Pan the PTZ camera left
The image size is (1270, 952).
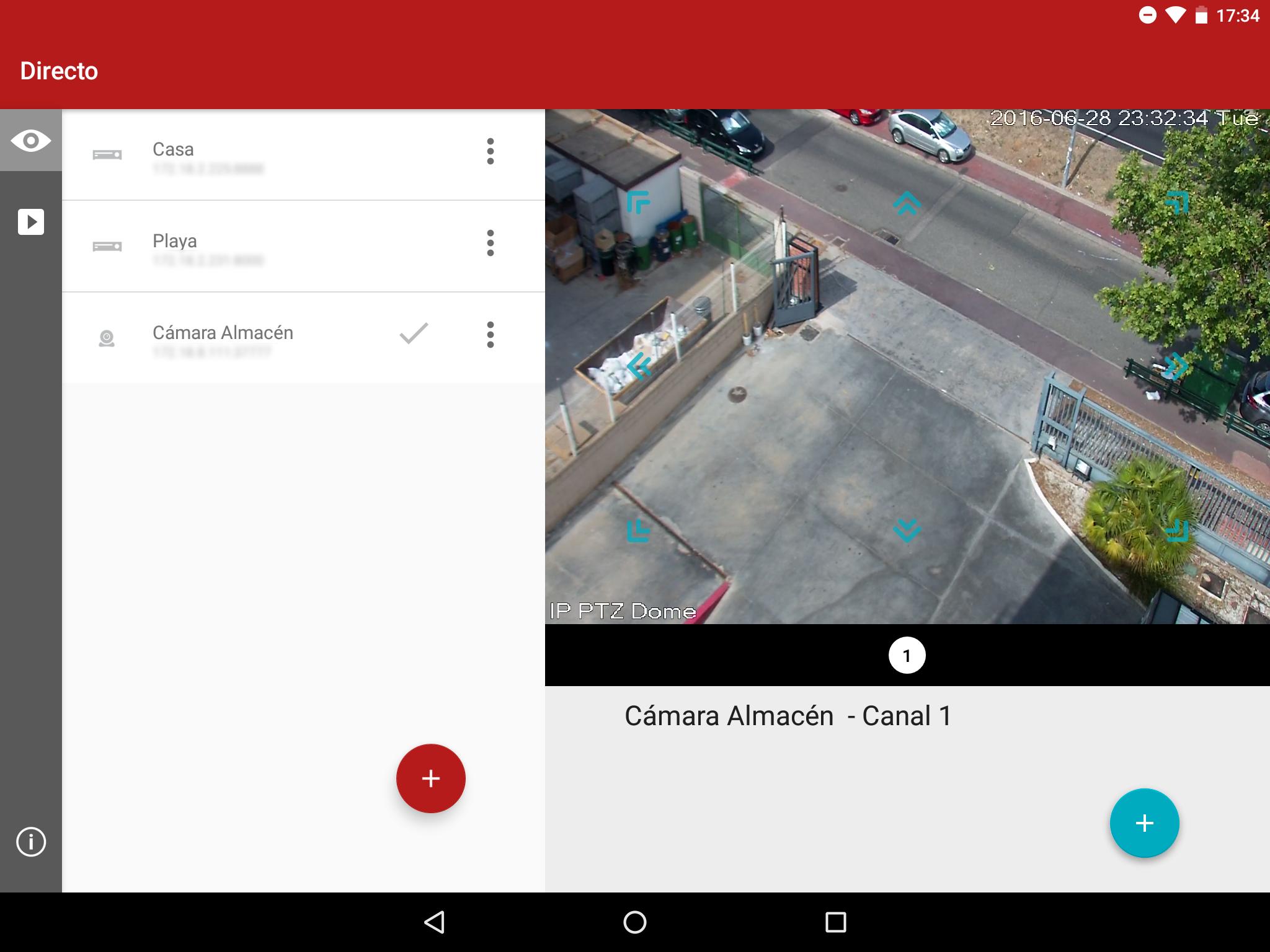click(x=639, y=366)
